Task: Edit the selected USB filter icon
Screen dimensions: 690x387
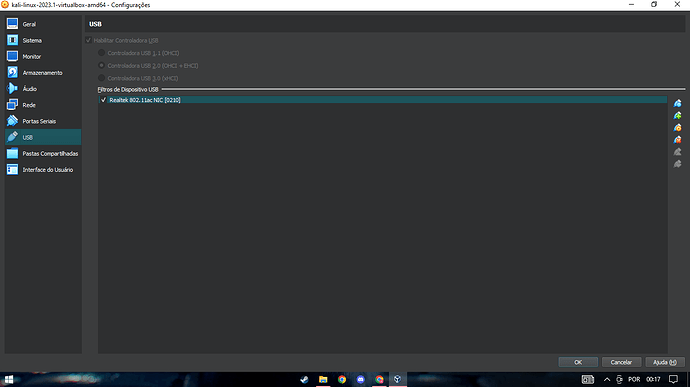Action: [x=678, y=128]
